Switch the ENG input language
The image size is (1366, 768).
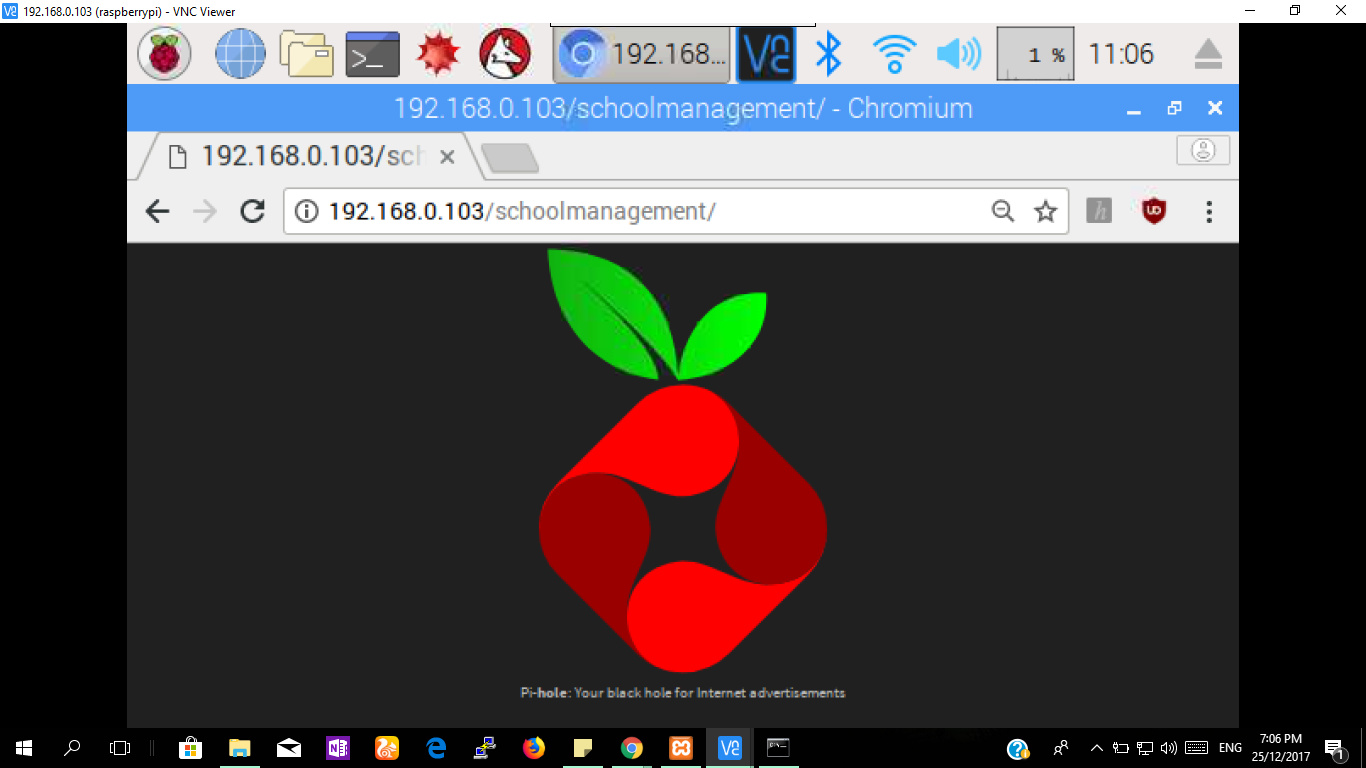pos(1230,747)
